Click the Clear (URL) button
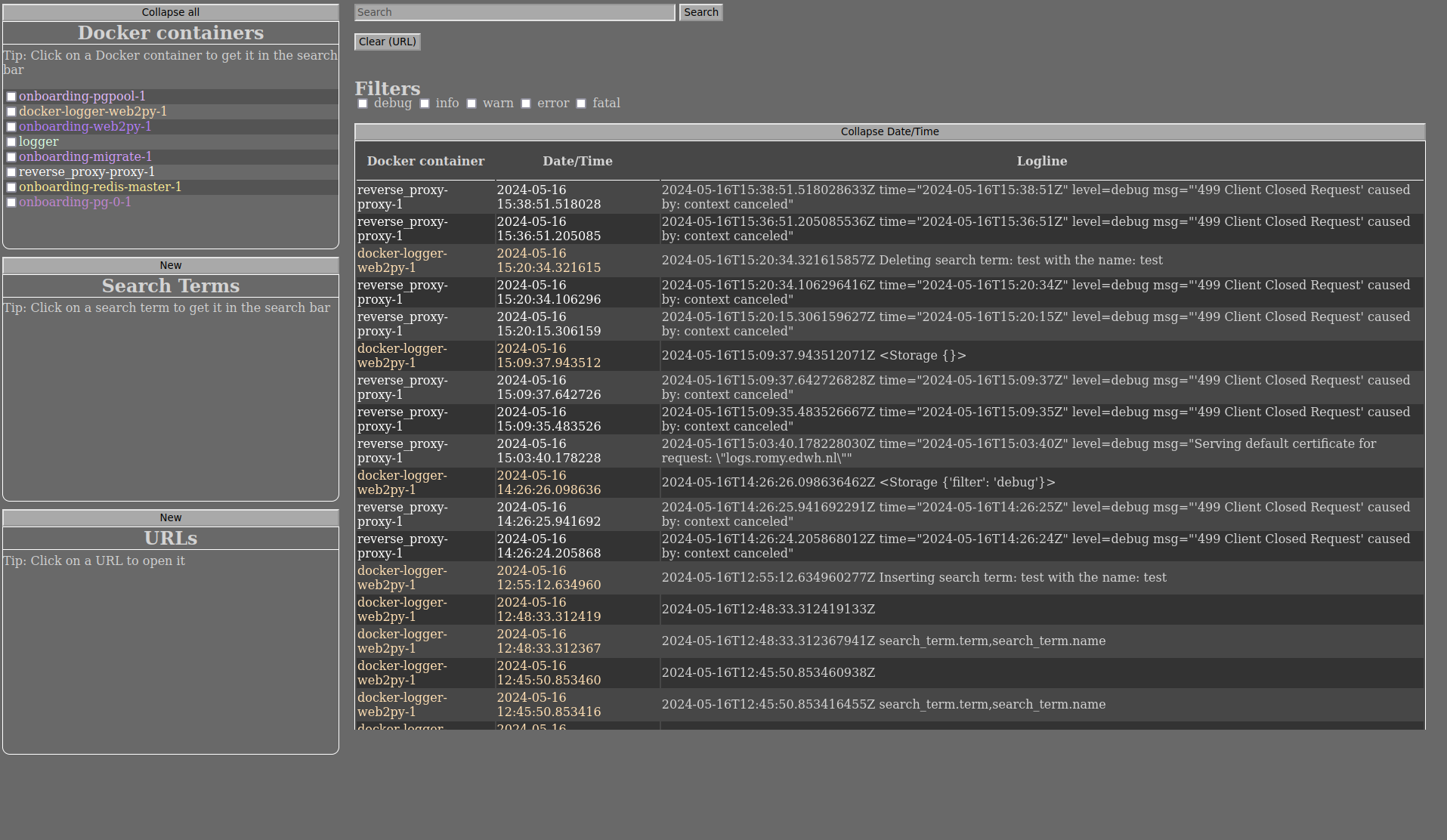Viewport: 1447px width, 840px height. point(388,42)
